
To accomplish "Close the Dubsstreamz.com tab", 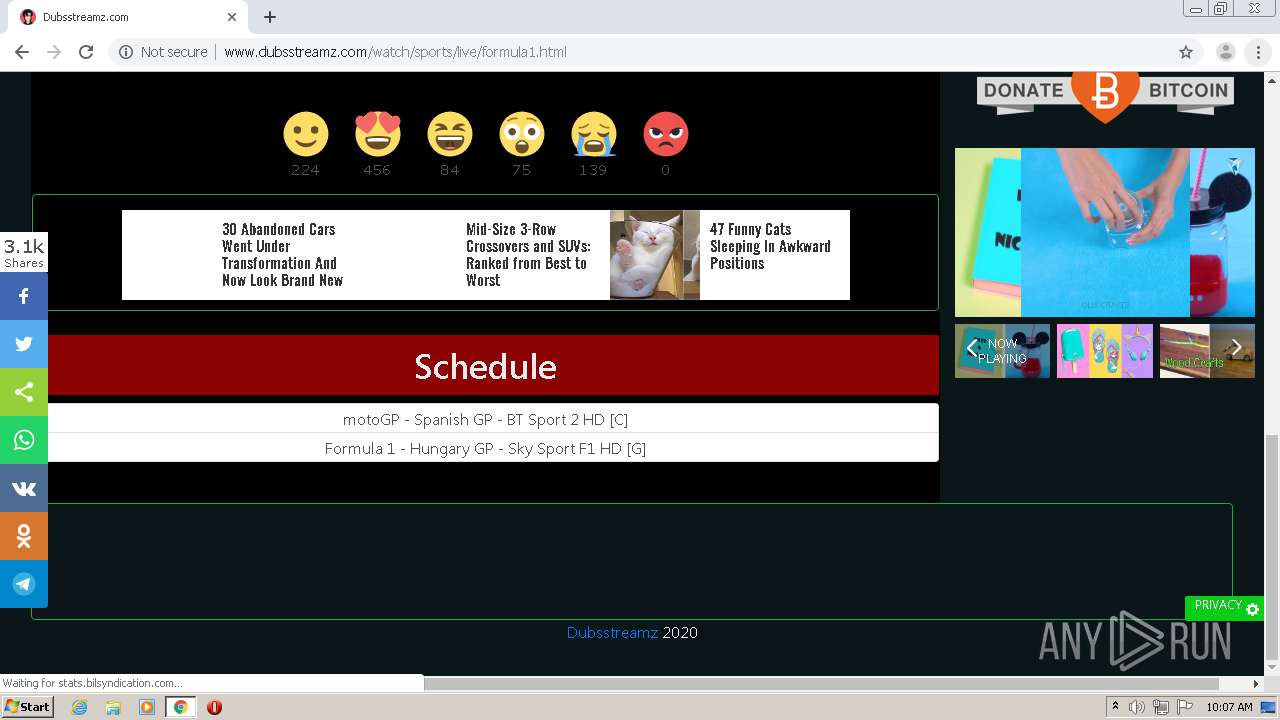I will 232,17.
